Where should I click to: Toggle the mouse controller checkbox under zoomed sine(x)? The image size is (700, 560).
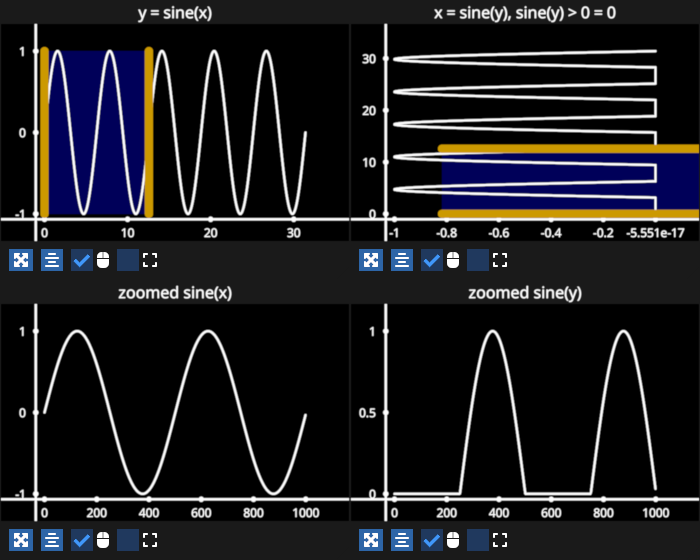pos(82,540)
